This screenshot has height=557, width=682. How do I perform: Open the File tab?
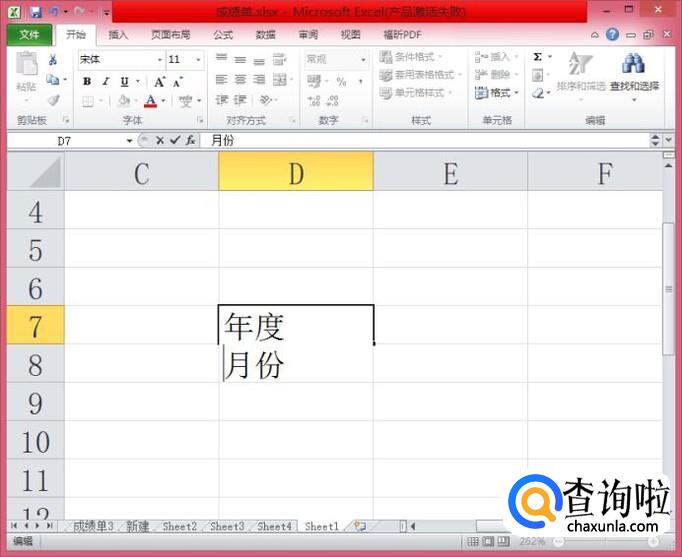pos(29,35)
